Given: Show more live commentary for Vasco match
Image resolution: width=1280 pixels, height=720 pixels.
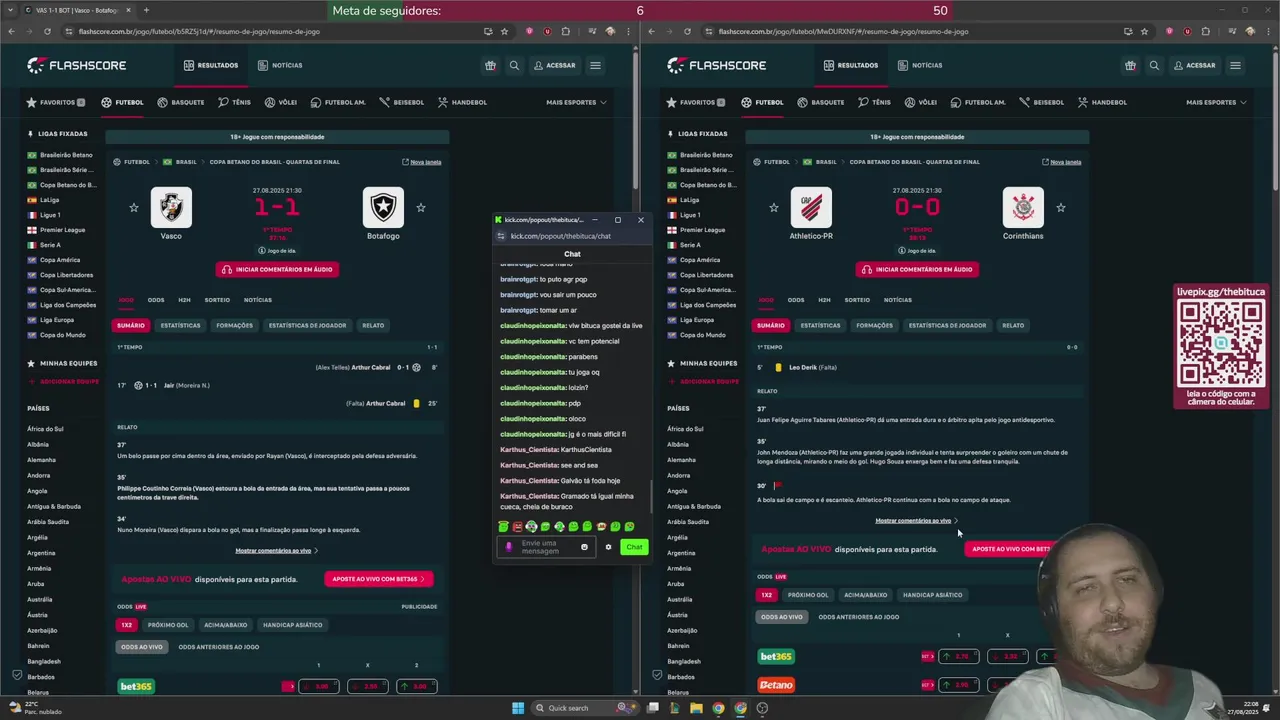Looking at the screenshot, I should click(x=277, y=551).
